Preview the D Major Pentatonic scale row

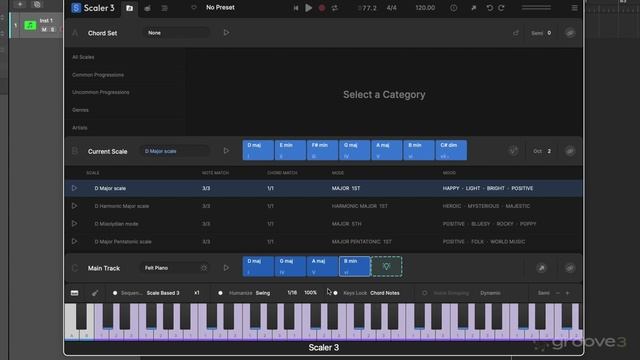(x=74, y=242)
